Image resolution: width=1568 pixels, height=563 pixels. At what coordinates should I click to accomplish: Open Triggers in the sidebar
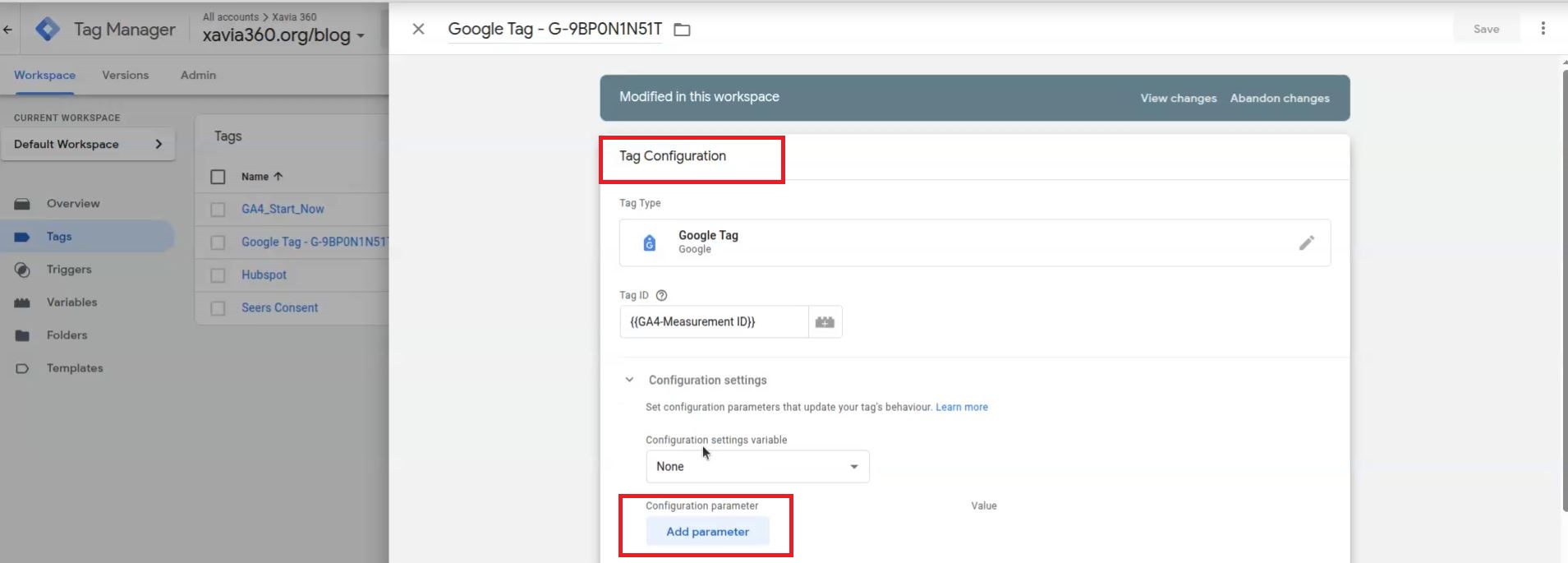click(69, 270)
